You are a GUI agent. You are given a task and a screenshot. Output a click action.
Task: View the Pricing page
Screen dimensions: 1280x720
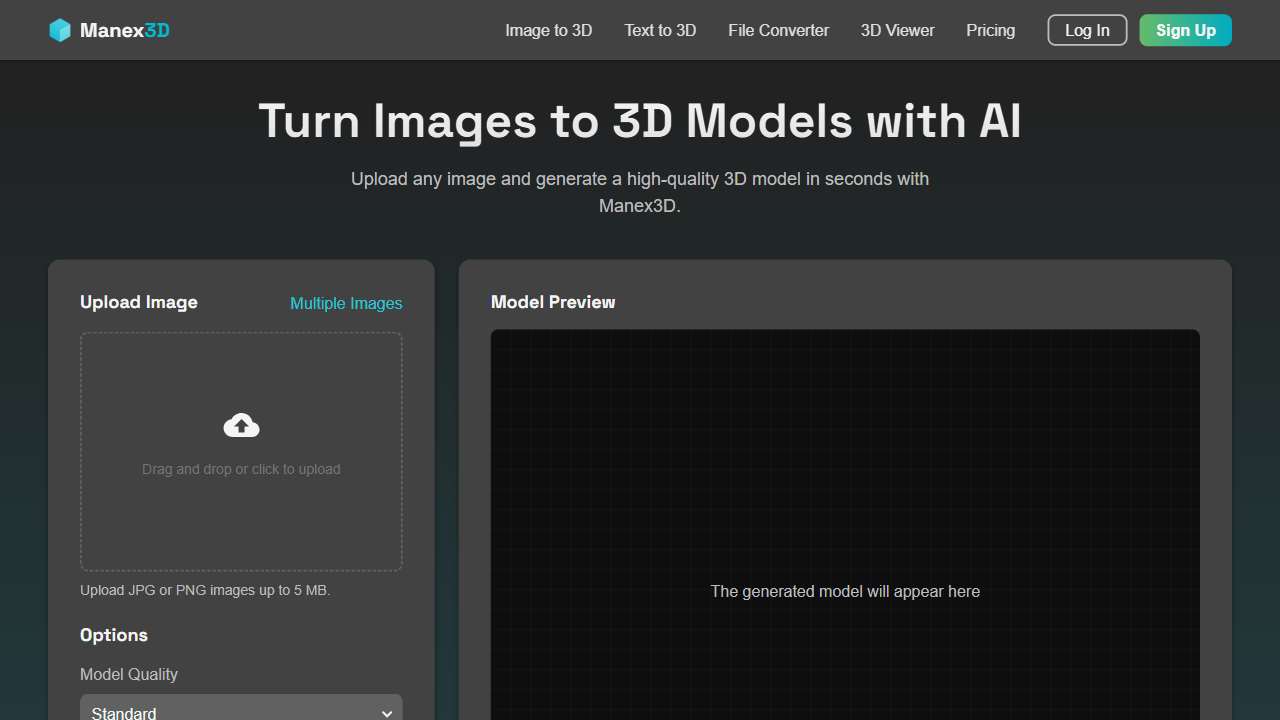pos(990,30)
